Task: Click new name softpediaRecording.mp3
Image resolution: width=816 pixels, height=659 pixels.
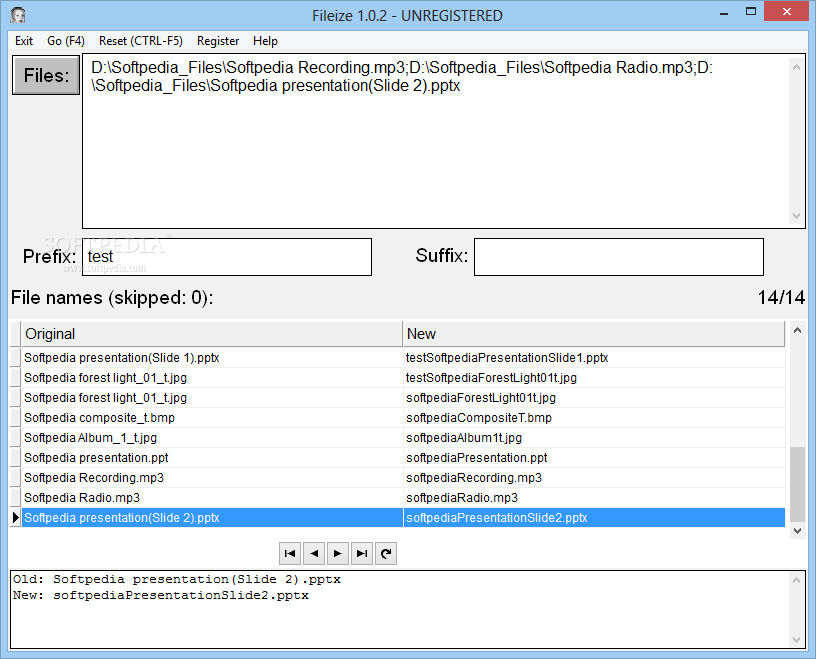Action: coord(594,477)
